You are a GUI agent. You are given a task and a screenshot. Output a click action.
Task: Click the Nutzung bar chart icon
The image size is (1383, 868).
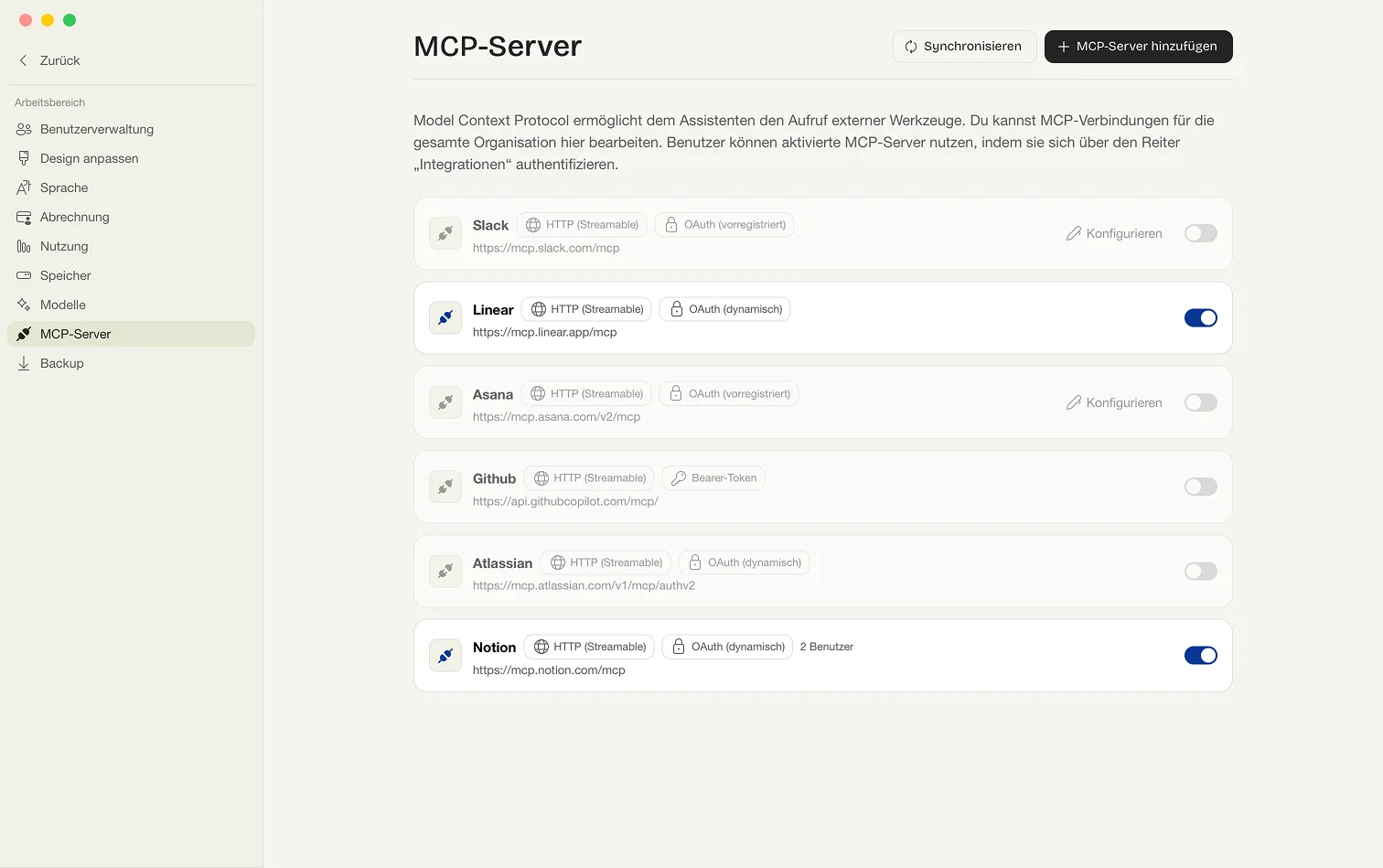pyautogui.click(x=24, y=246)
